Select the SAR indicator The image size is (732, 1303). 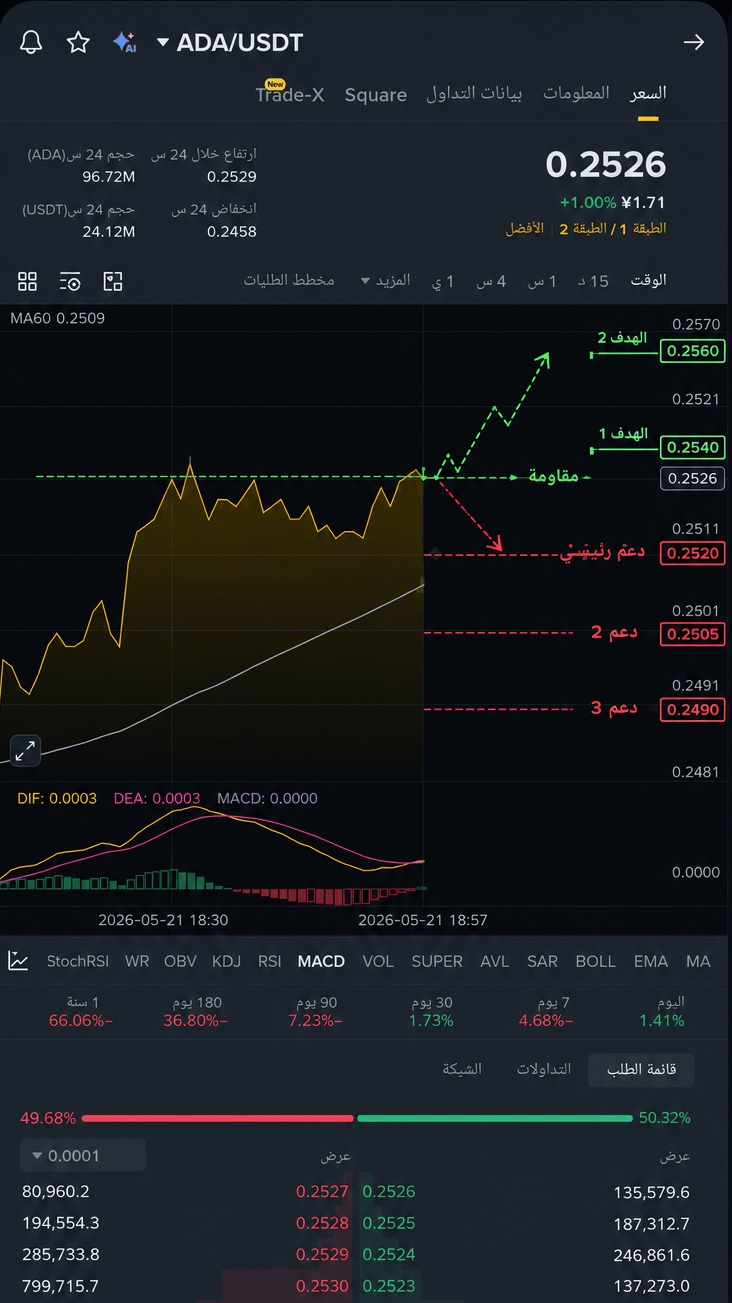coord(542,961)
